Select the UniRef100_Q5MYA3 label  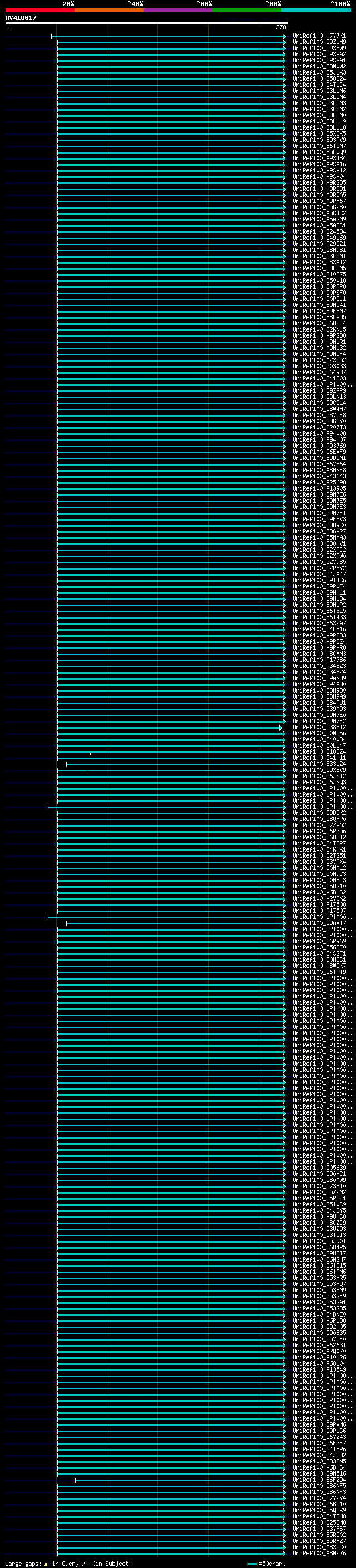click(x=319, y=537)
